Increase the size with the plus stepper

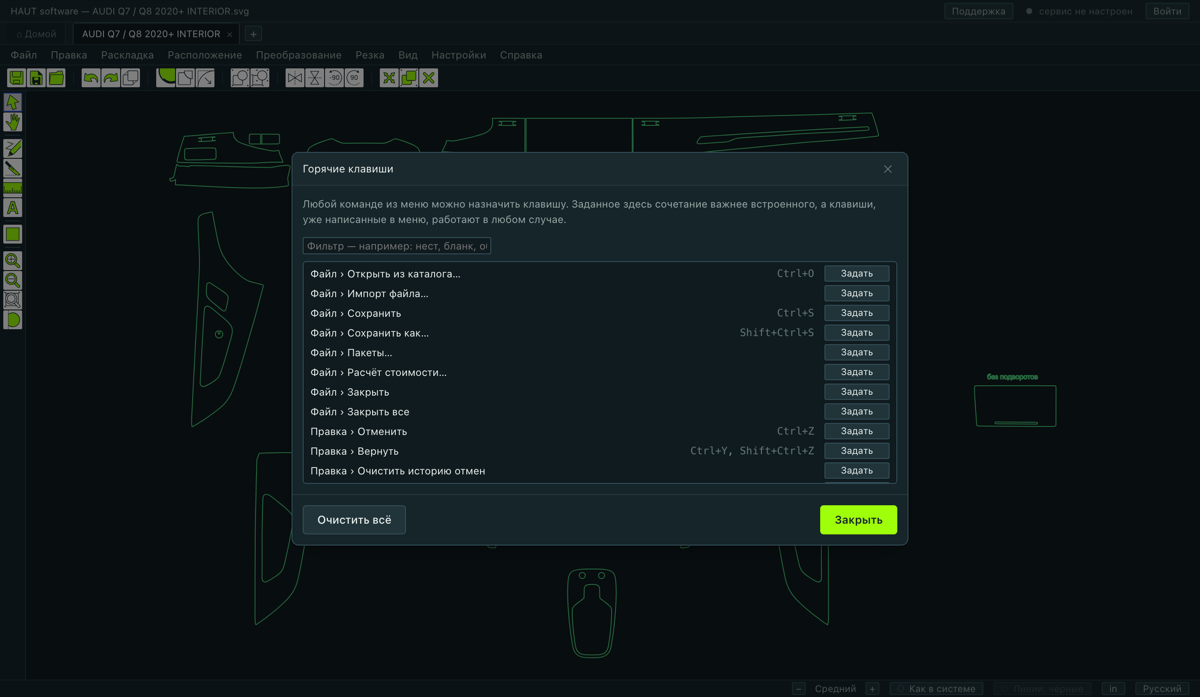coord(872,688)
